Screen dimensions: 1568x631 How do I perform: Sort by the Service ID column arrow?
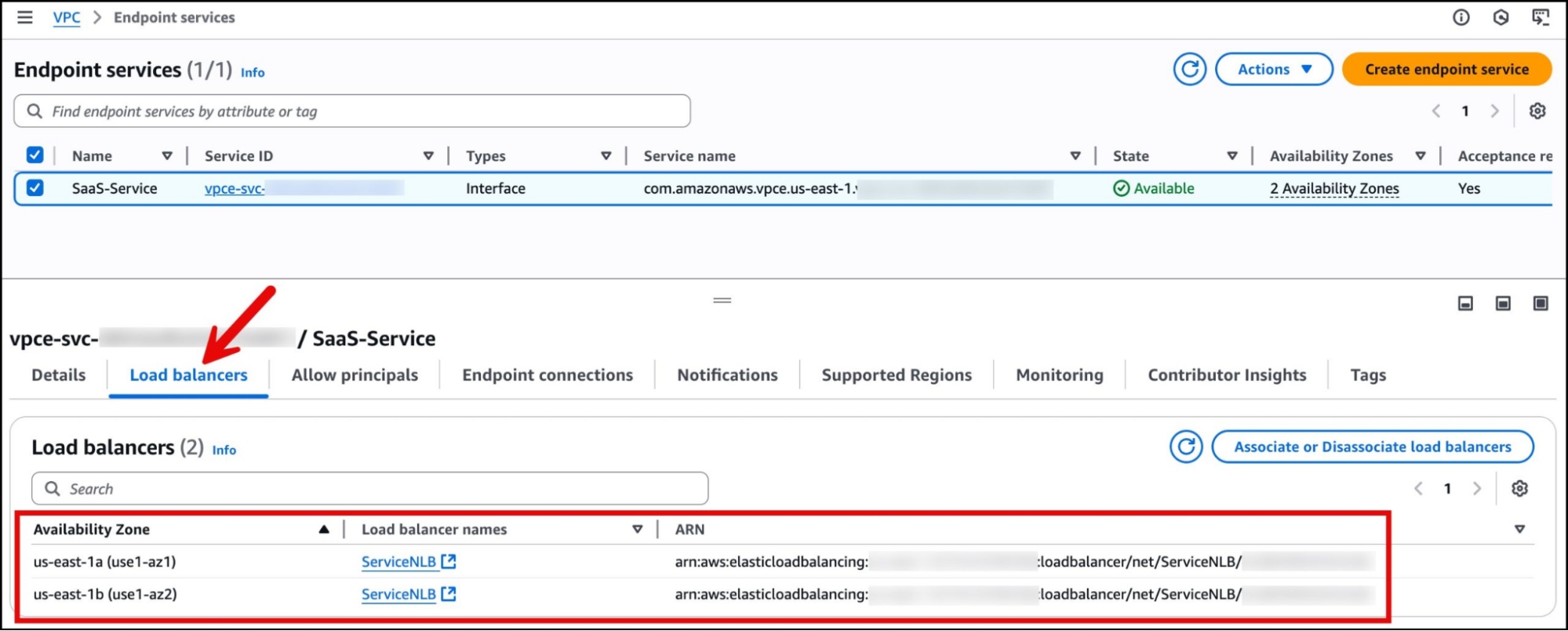coord(428,155)
